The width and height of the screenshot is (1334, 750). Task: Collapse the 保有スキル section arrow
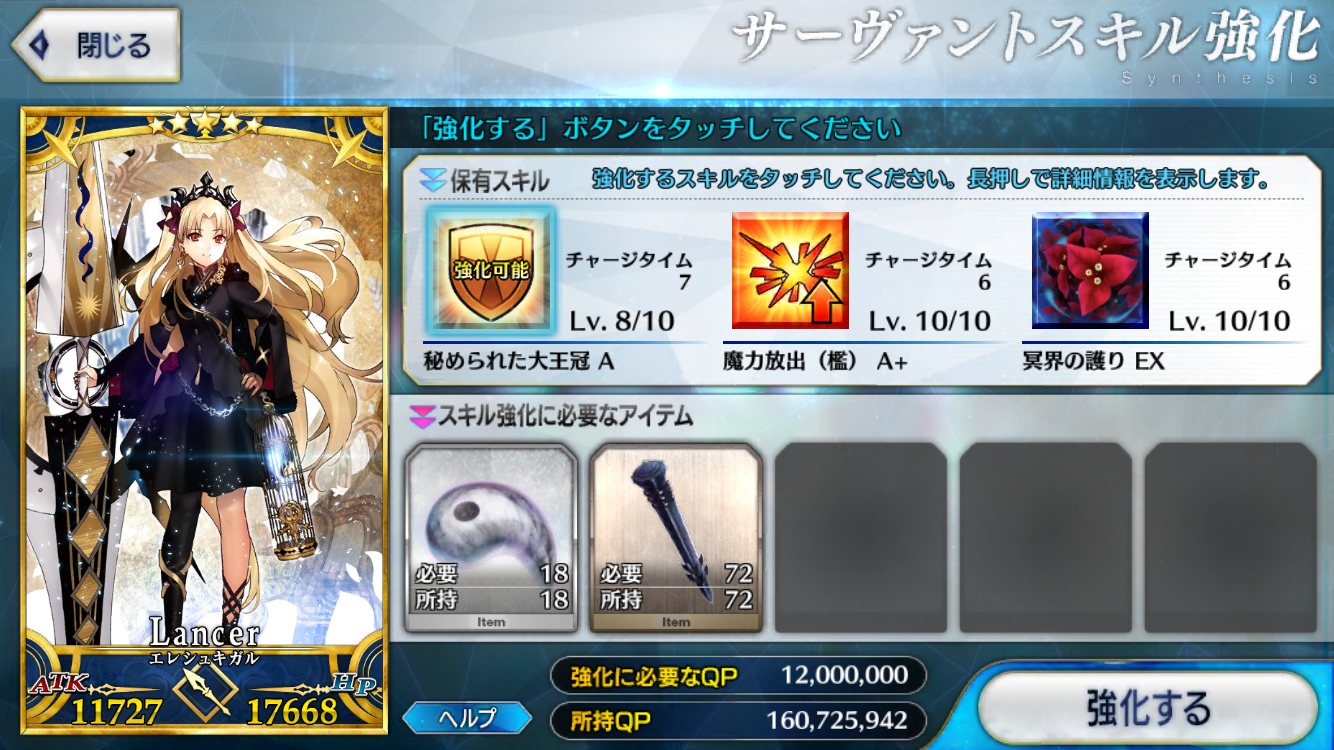(432, 181)
